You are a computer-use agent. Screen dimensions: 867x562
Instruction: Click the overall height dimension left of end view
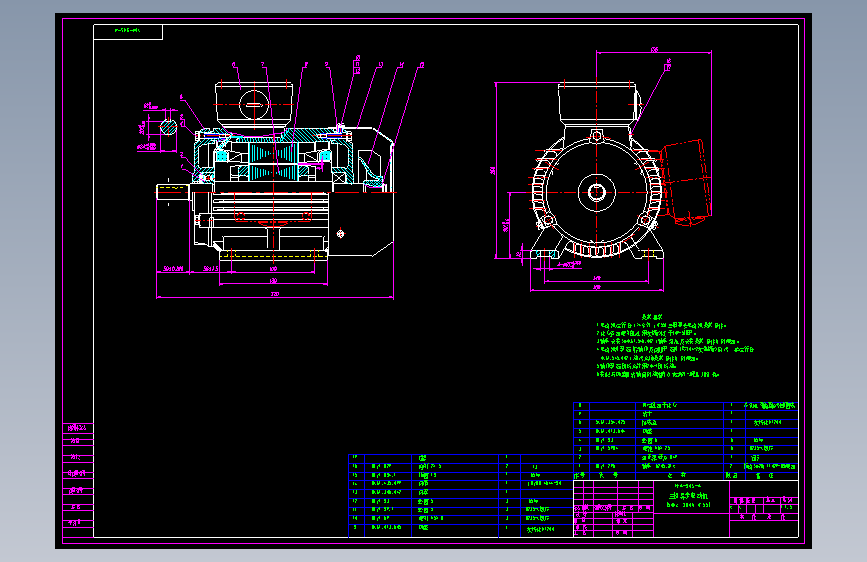click(493, 170)
